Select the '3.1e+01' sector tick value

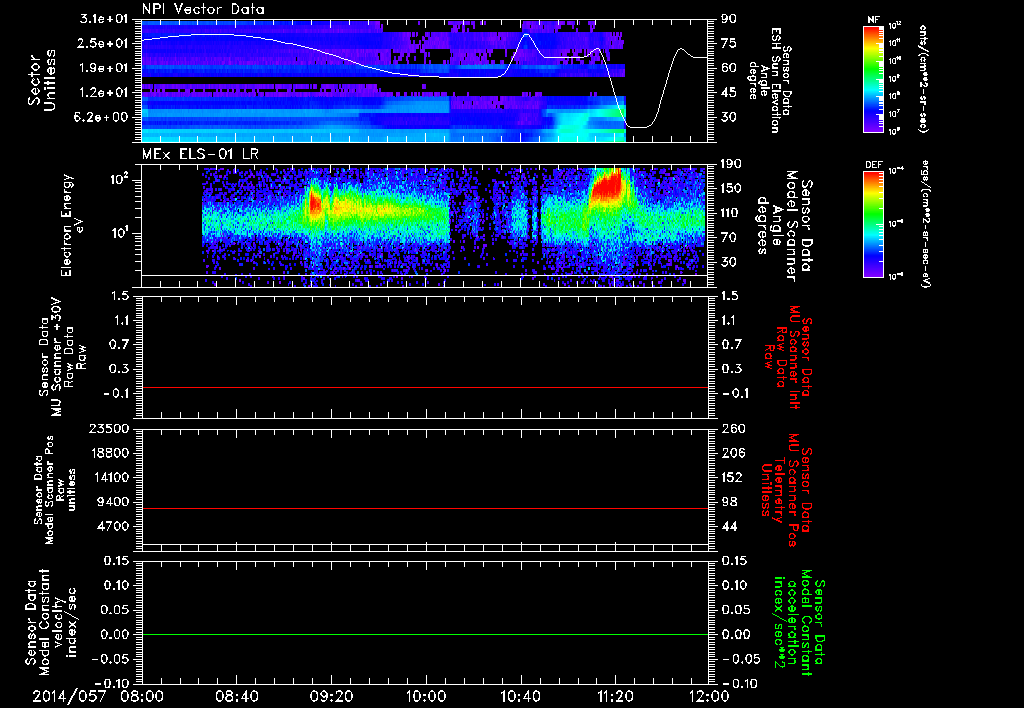[x=103, y=18]
